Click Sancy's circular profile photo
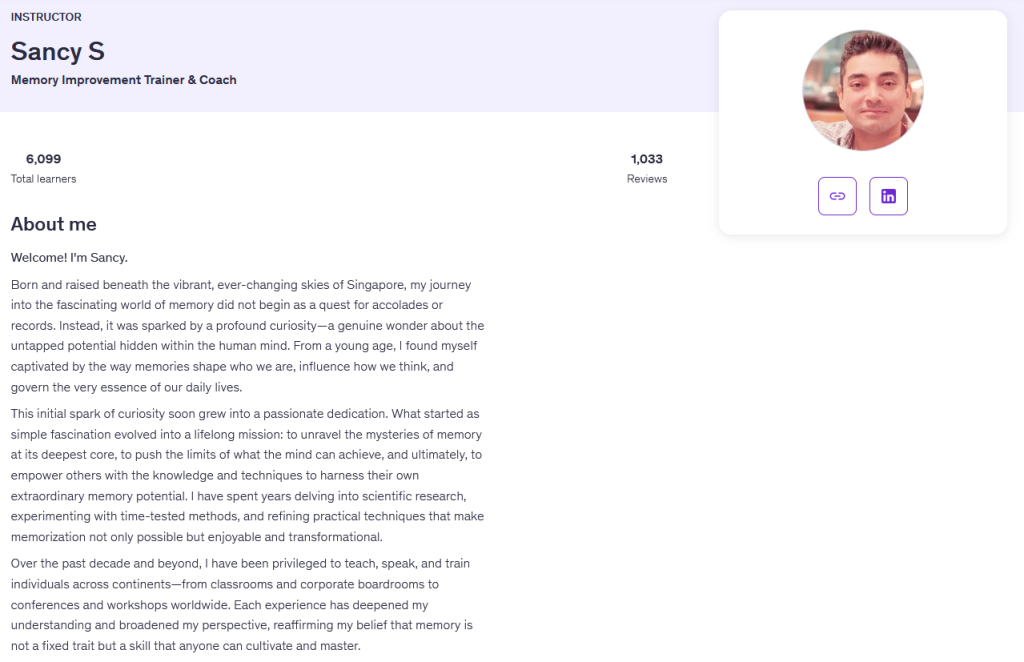Screen dimensions: 1024x662 point(863,90)
